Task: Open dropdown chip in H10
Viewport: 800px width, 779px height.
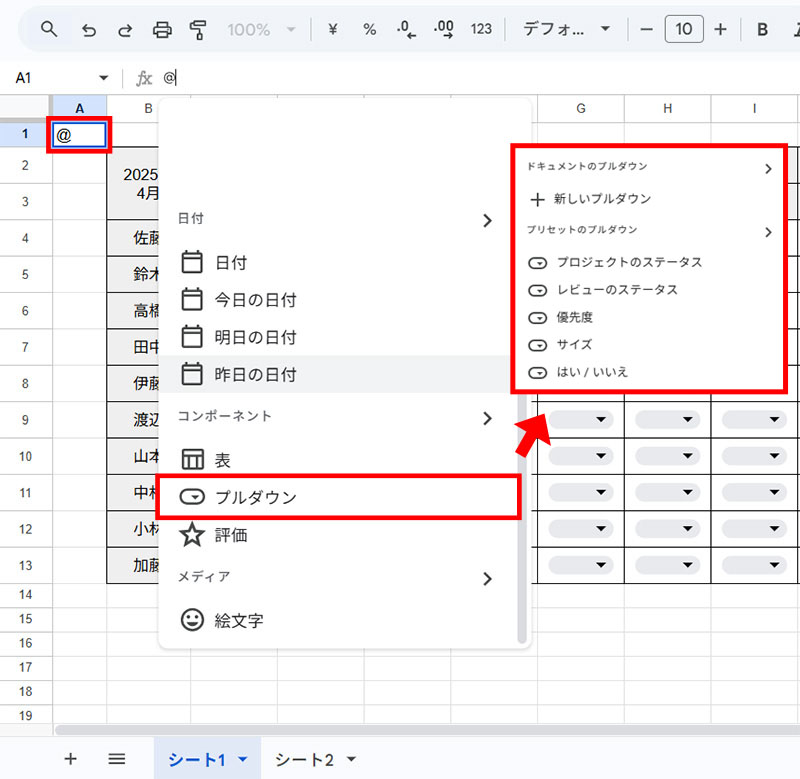Action: 667,456
